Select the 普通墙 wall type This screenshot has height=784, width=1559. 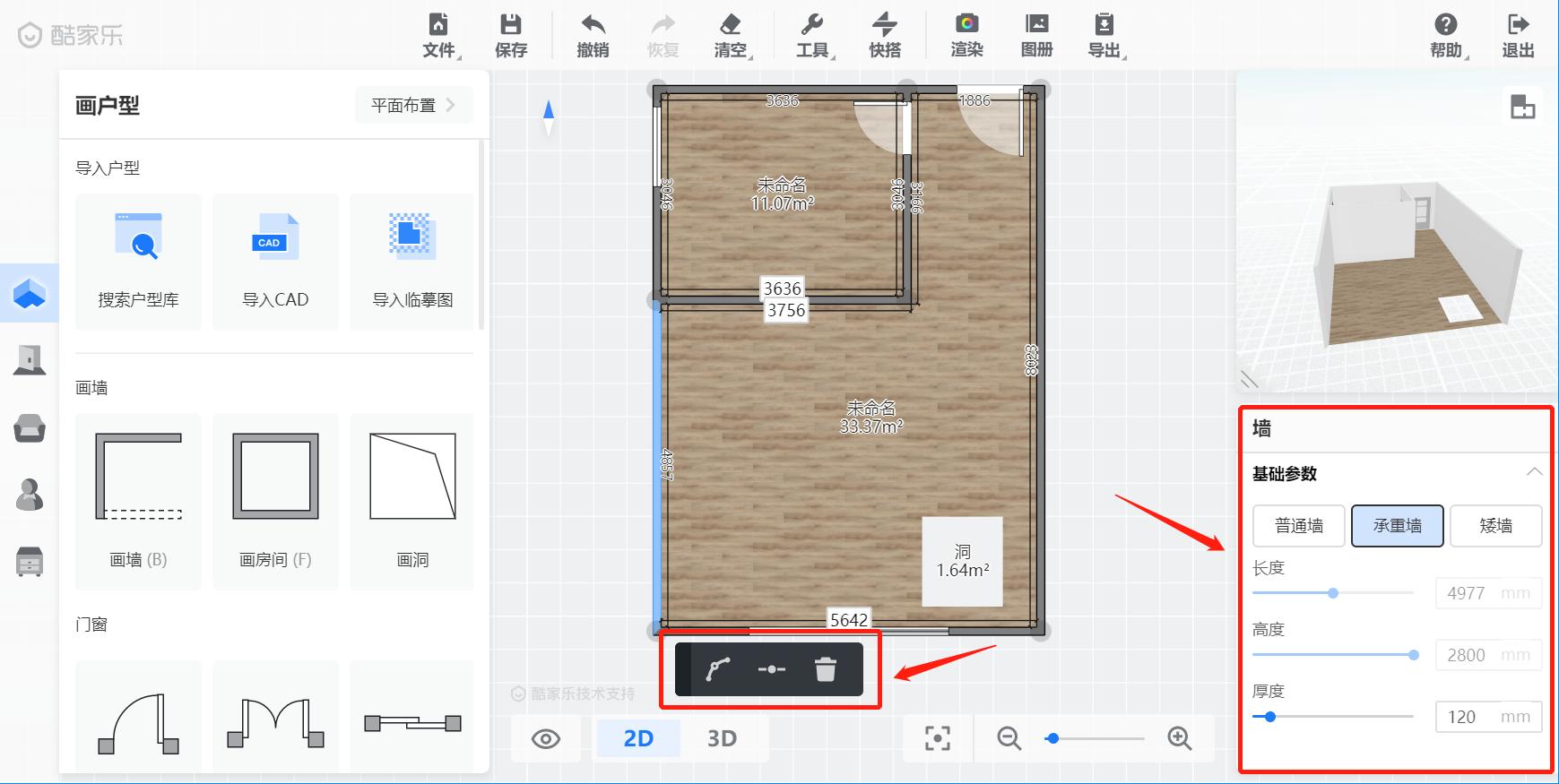click(x=1299, y=526)
